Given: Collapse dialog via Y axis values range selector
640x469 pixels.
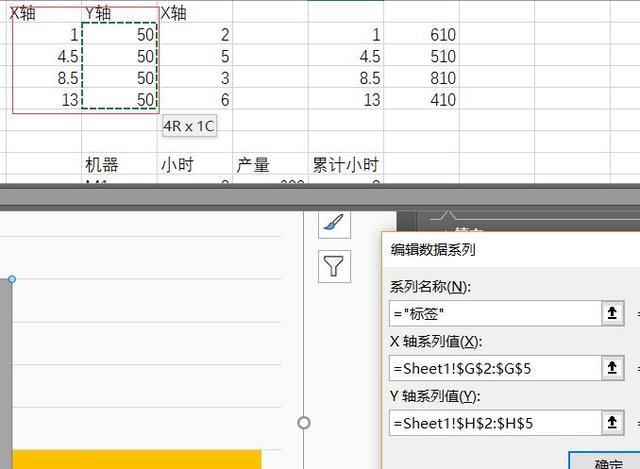Looking at the screenshot, I should pos(612,423).
